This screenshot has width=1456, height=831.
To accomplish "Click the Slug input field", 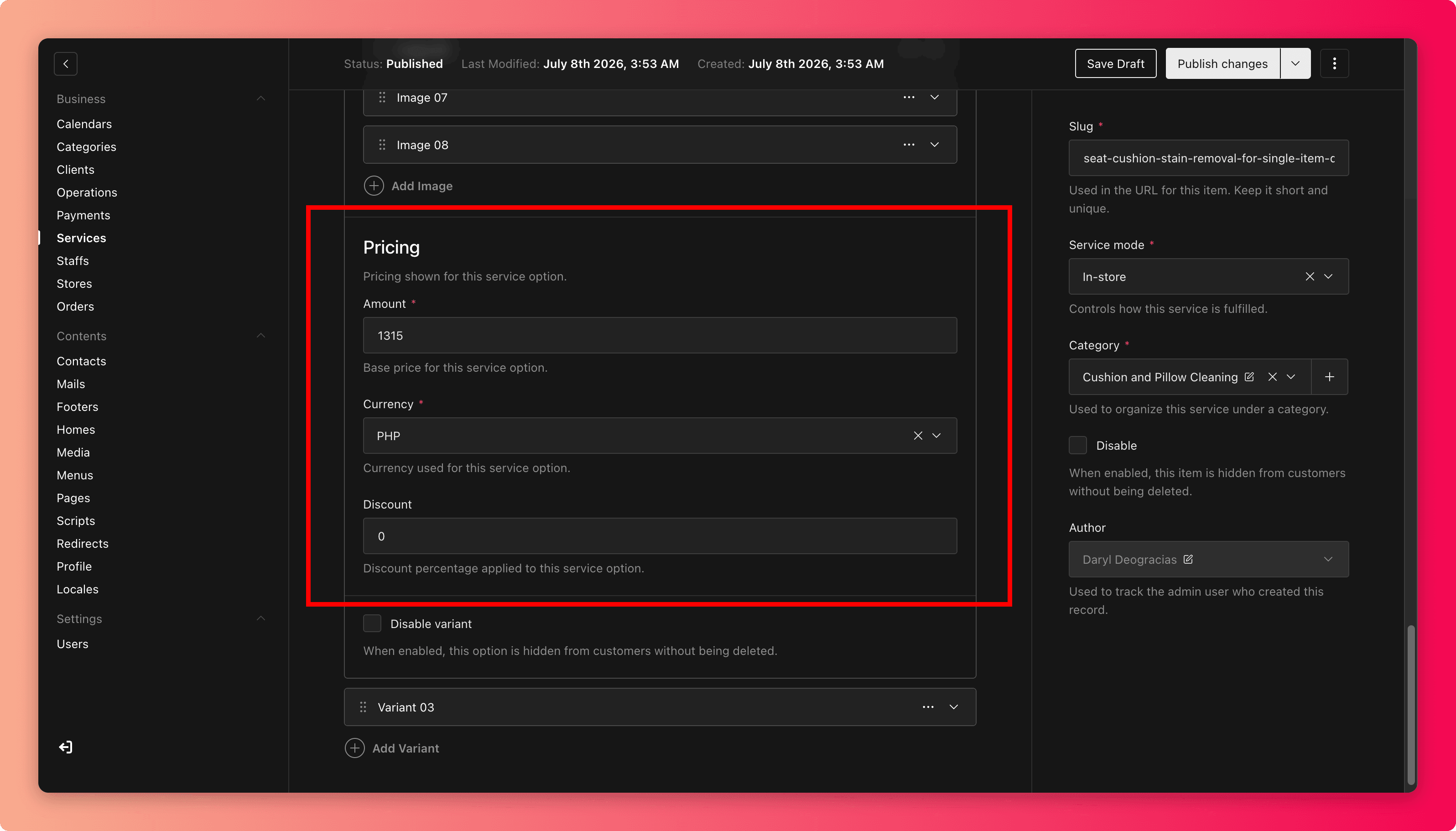I will click(1208, 158).
